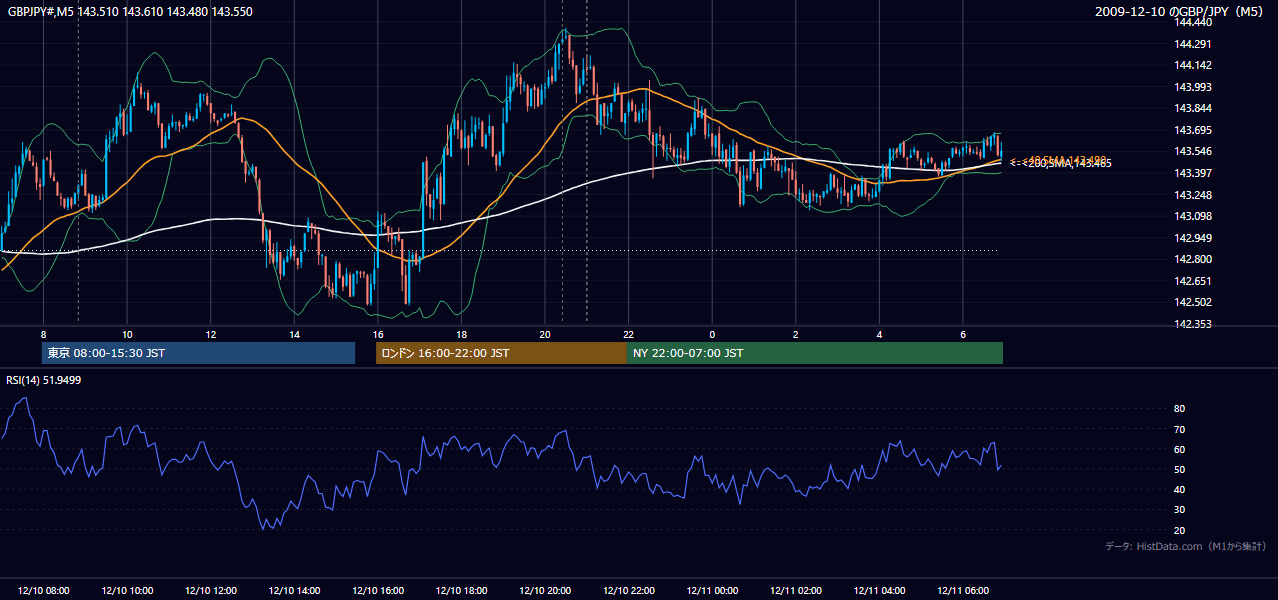Screen dimensions: 1278x600
Task: Click price axis label 142.800
Action: pos(1194,259)
